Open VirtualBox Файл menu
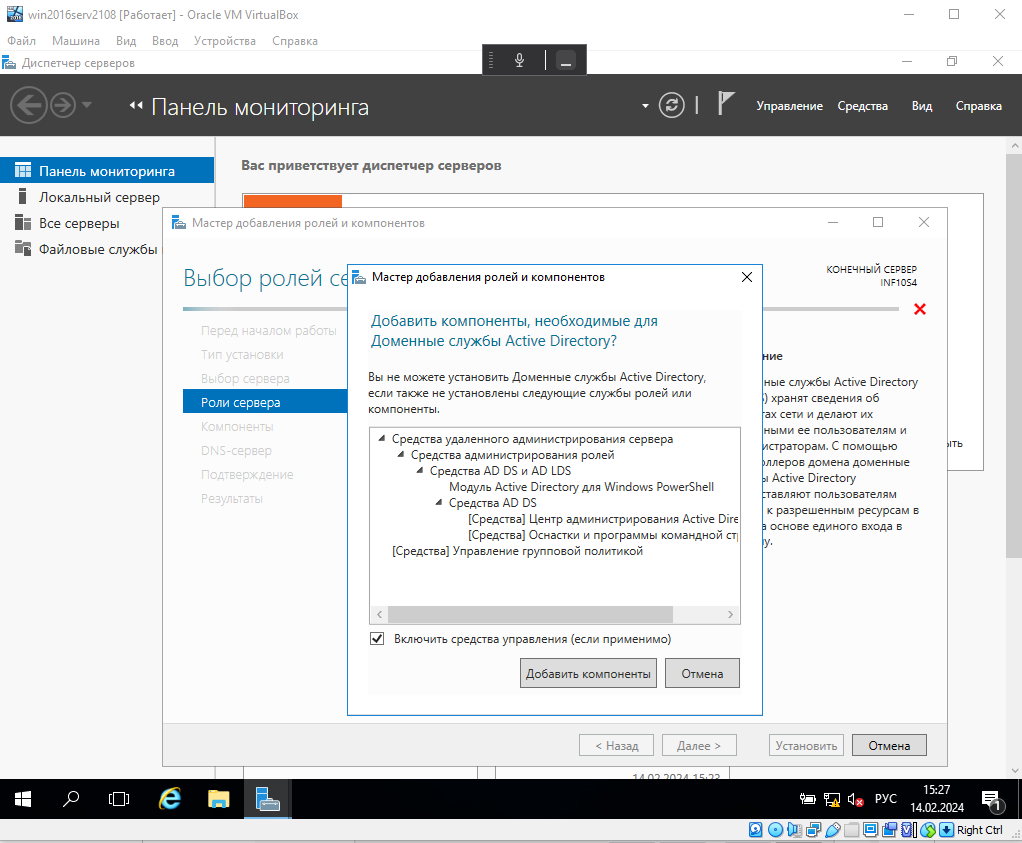The width and height of the screenshot is (1022, 843). [22, 40]
